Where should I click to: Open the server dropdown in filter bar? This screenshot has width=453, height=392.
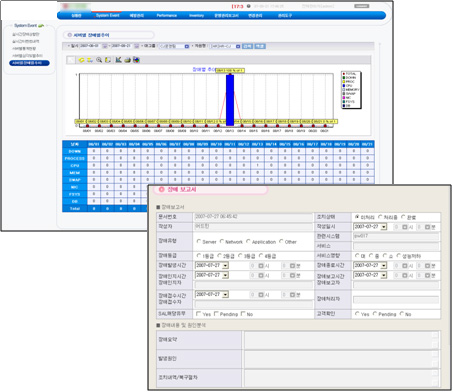pos(238,46)
